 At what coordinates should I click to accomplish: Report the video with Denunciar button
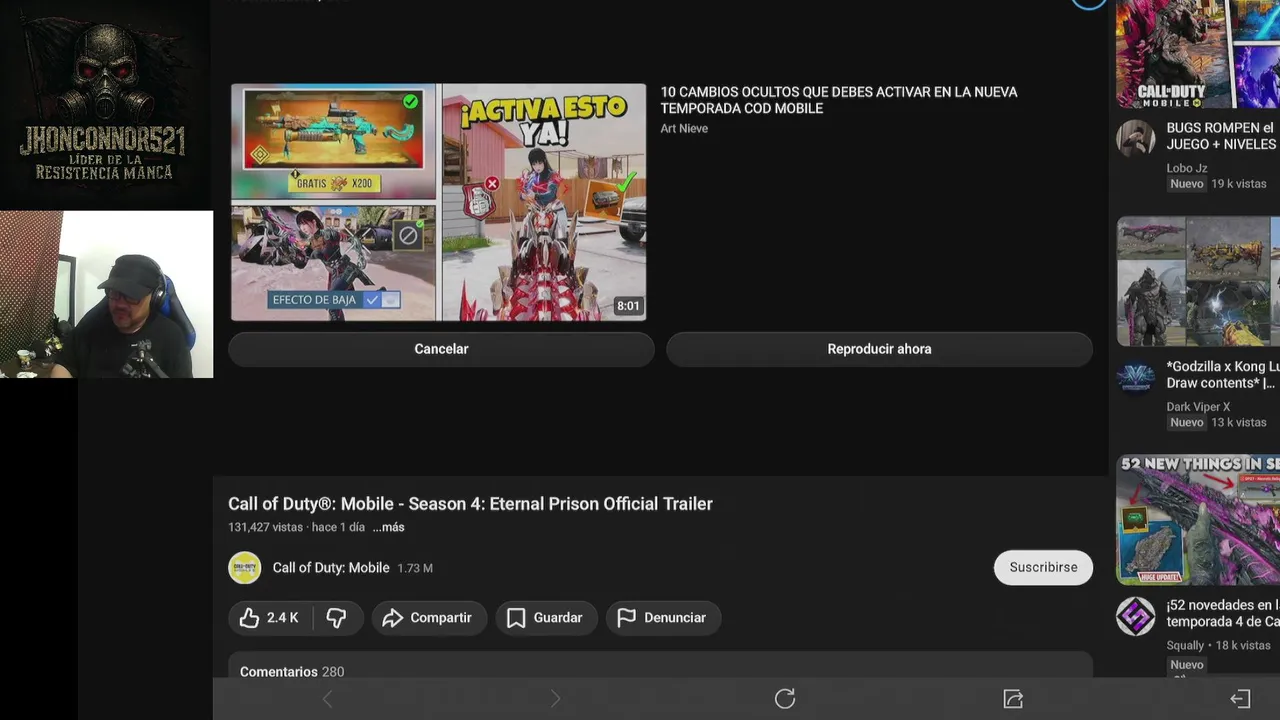click(x=662, y=618)
